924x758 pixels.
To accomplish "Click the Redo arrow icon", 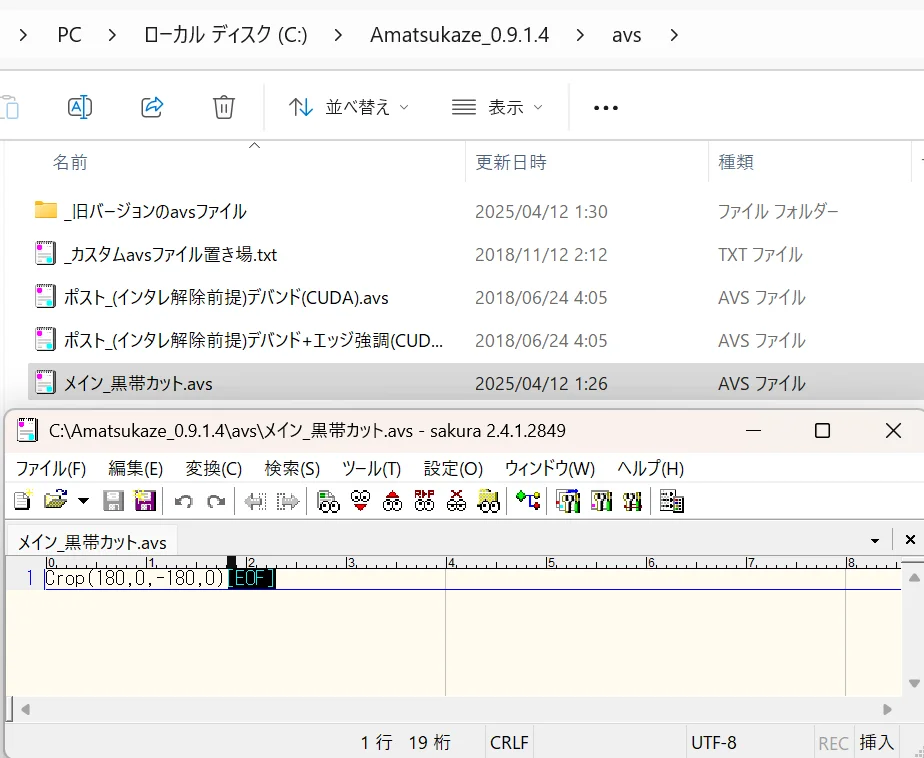I will pyautogui.click(x=215, y=500).
